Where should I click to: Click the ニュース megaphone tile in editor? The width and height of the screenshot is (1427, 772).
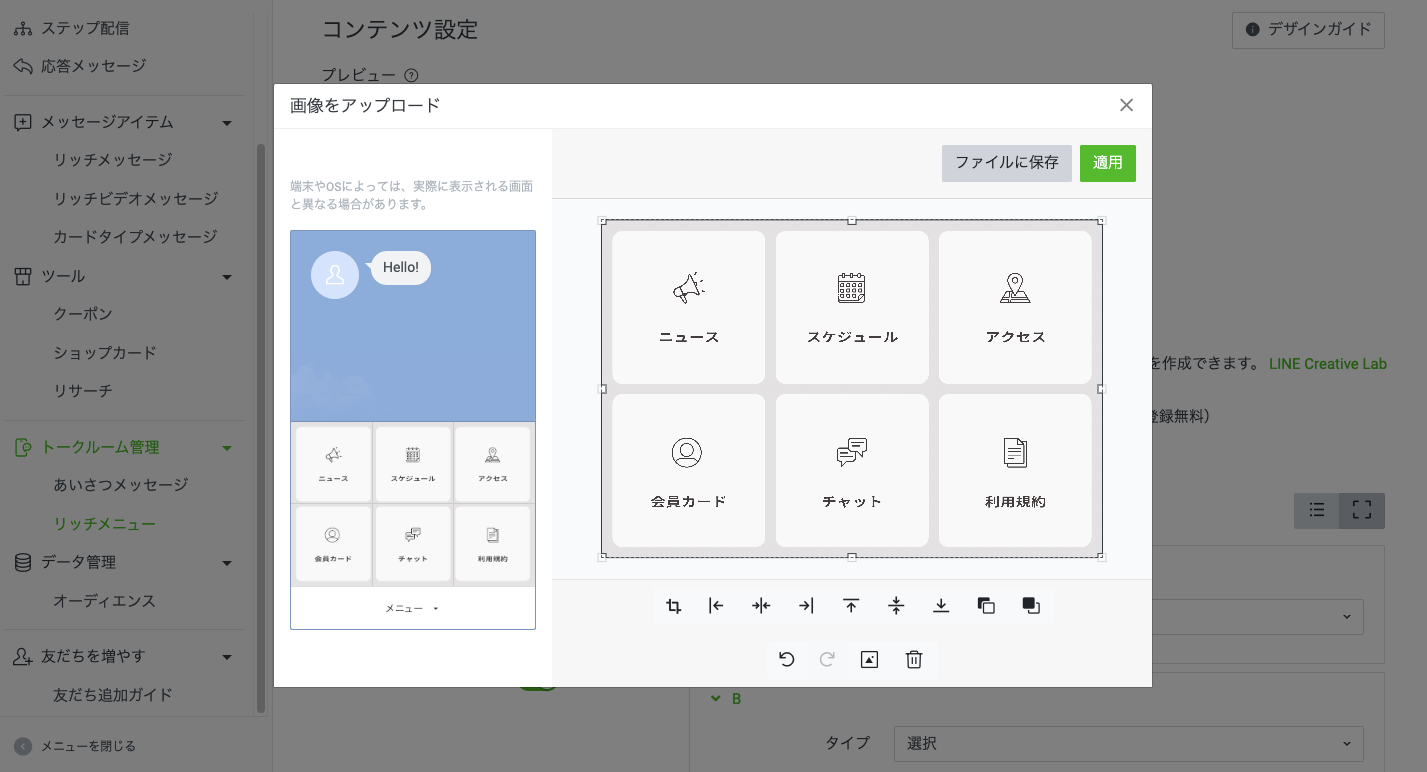click(688, 307)
